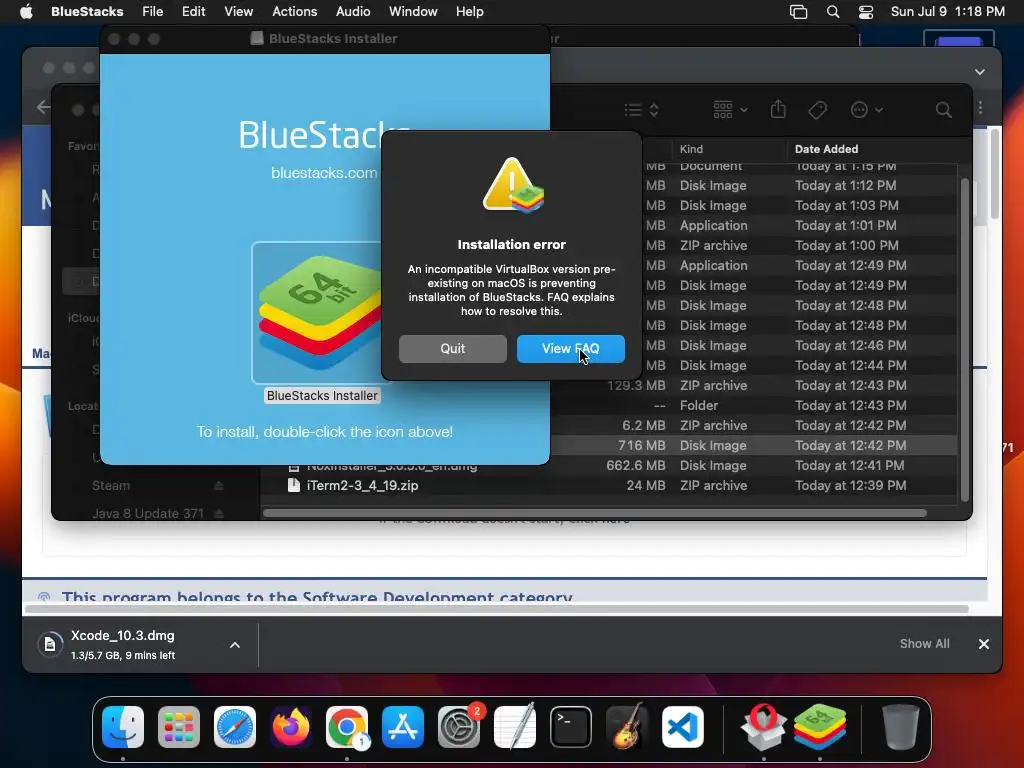Eject the Steam volume in sidebar
Viewport: 1024px width, 768px height.
pos(219,486)
